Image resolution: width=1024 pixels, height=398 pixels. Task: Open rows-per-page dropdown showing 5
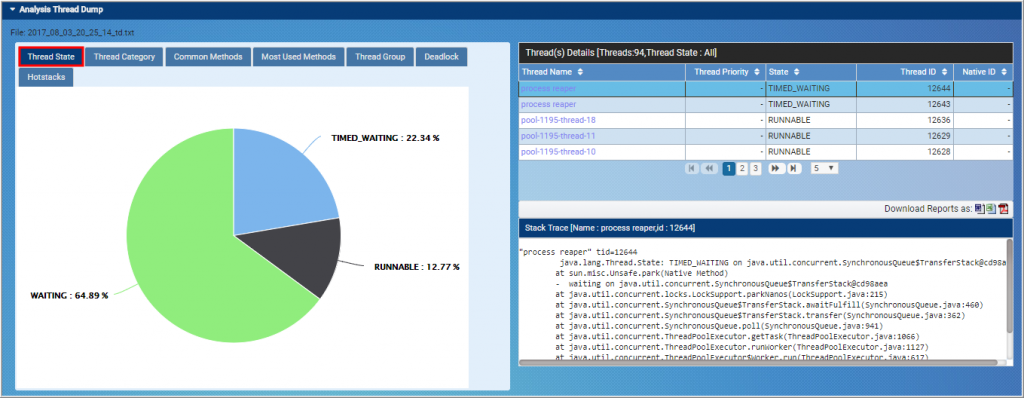click(824, 169)
